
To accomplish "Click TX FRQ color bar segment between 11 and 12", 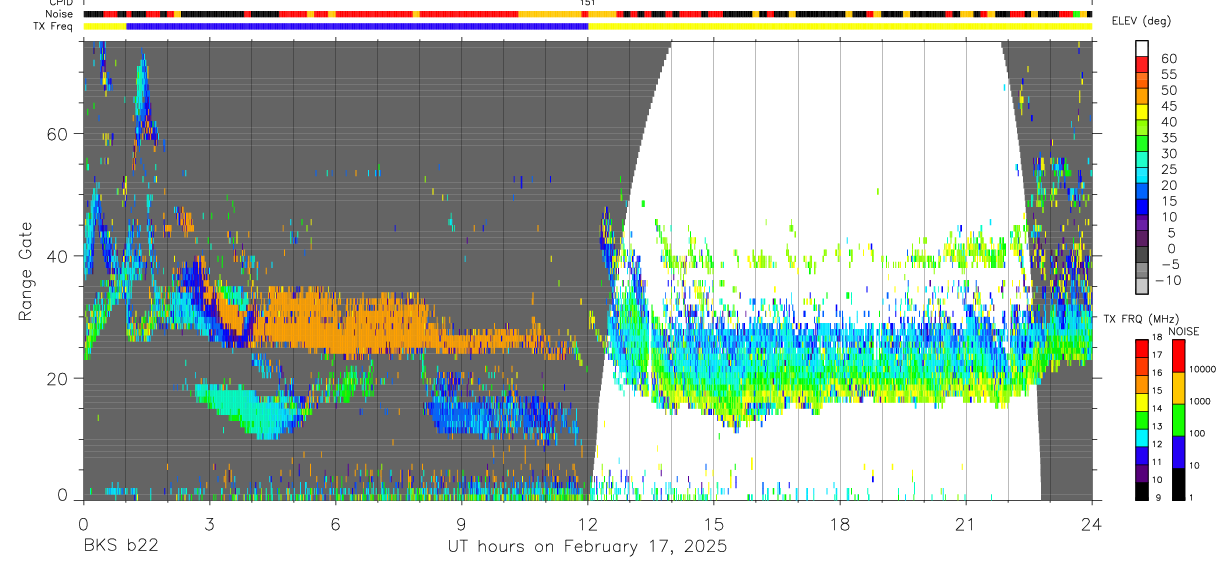I will click(x=1143, y=454).
